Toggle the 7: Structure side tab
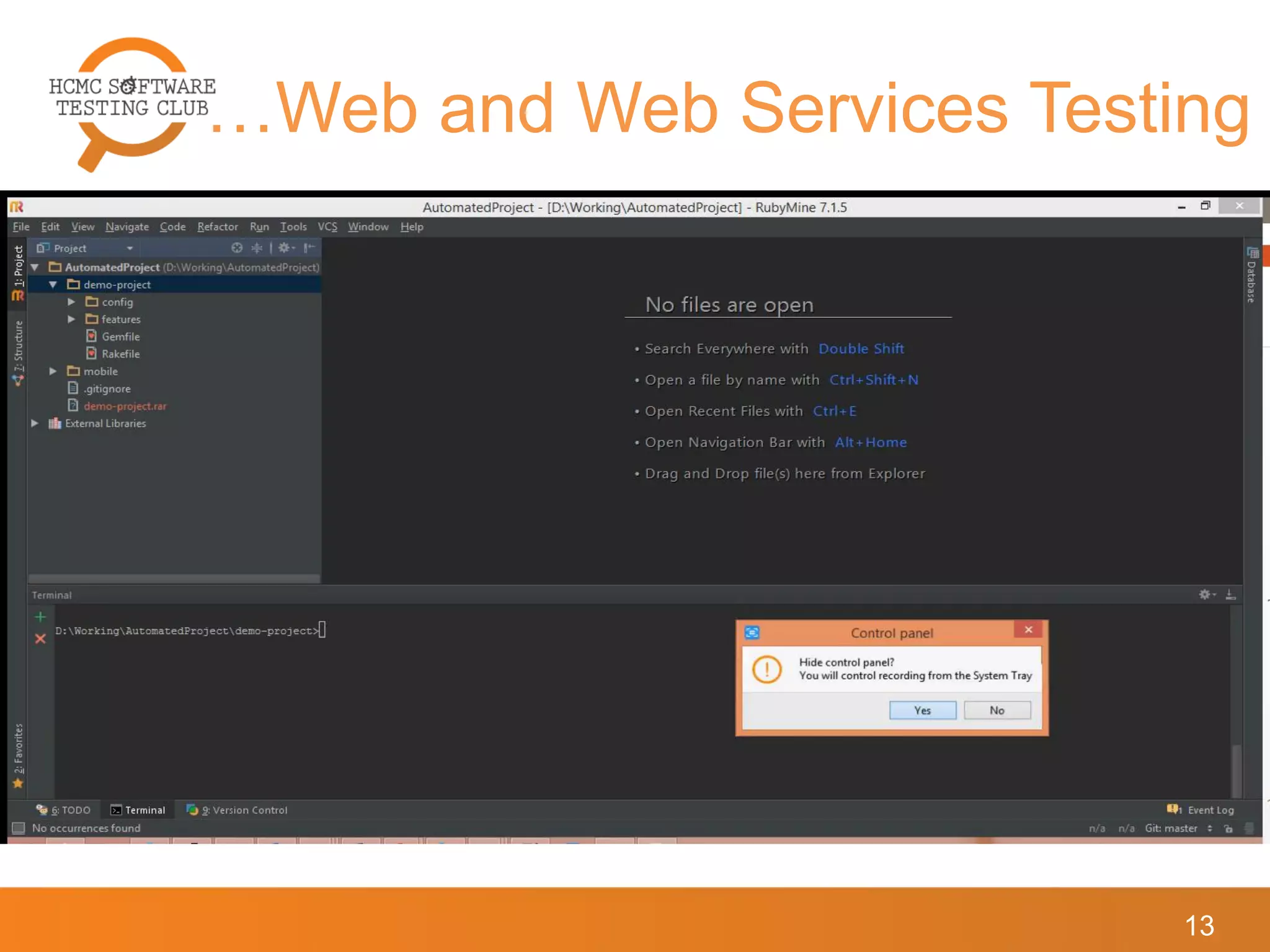The width and height of the screenshot is (1270, 952). coord(18,353)
